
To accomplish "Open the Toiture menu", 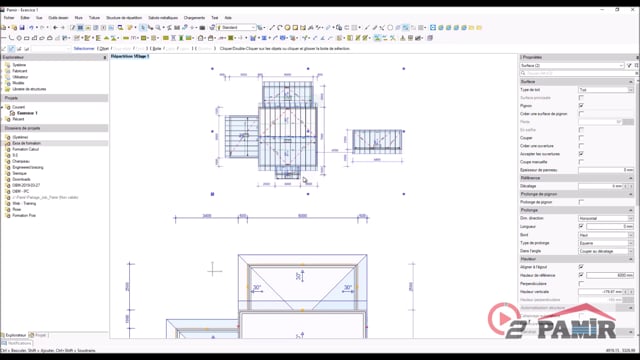I will point(94,18).
